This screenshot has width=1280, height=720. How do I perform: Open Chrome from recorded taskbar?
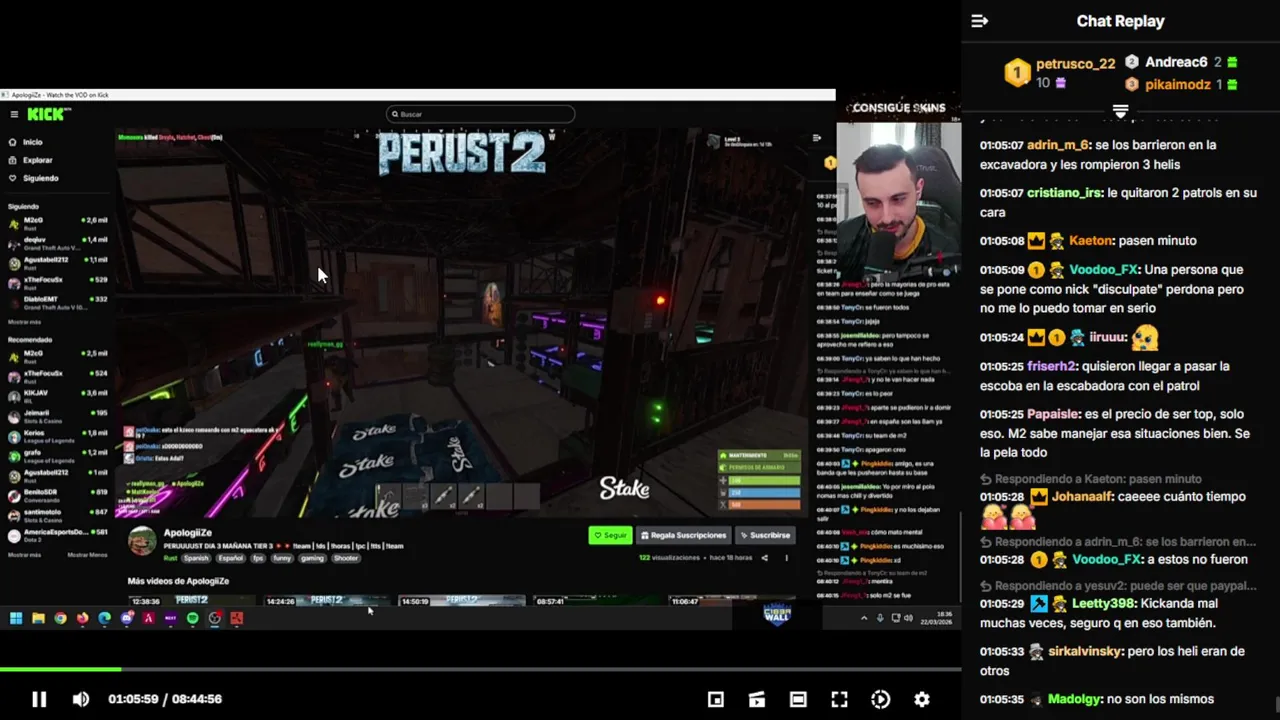point(60,618)
